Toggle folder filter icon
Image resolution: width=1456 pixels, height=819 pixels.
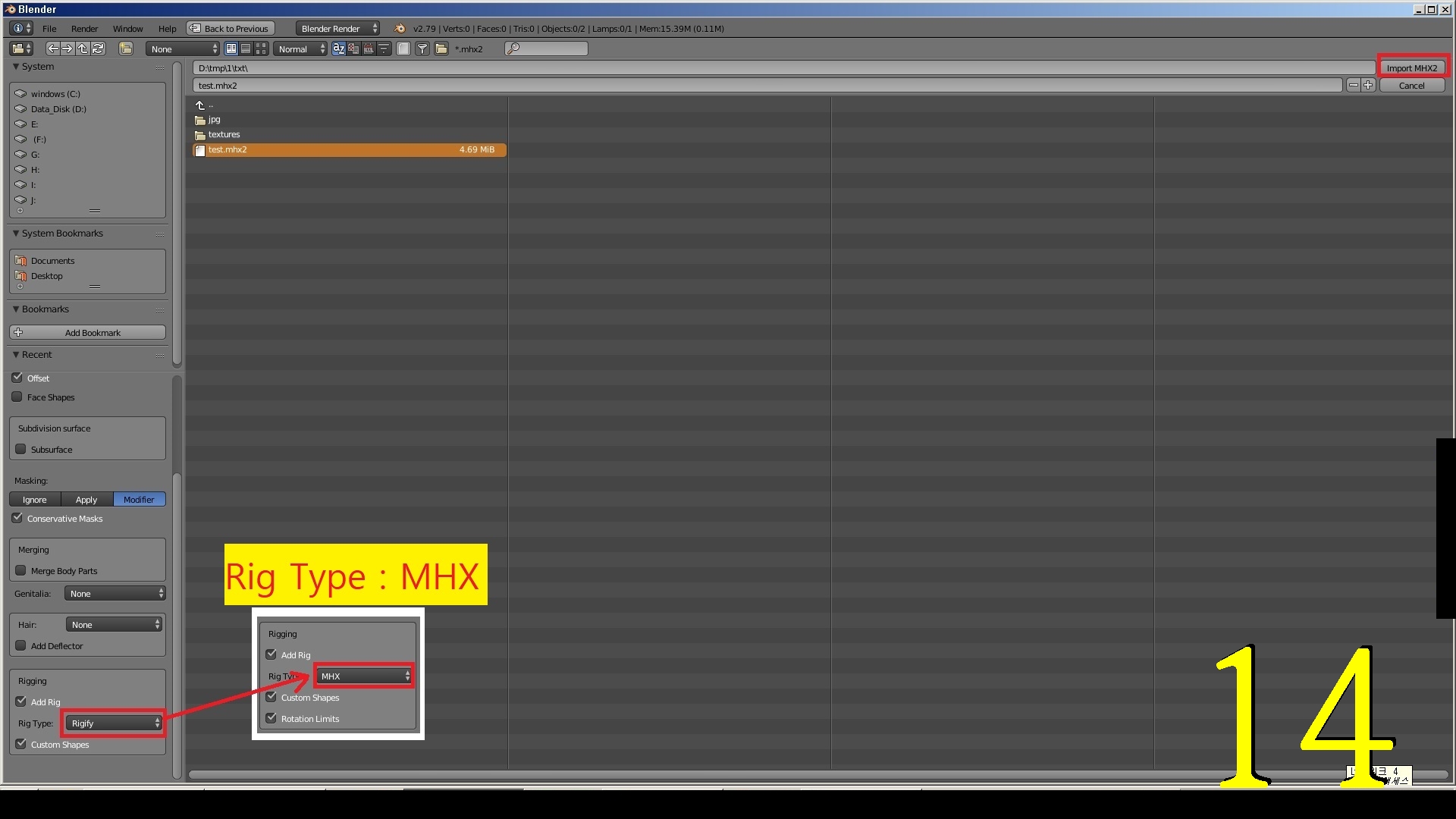441,49
